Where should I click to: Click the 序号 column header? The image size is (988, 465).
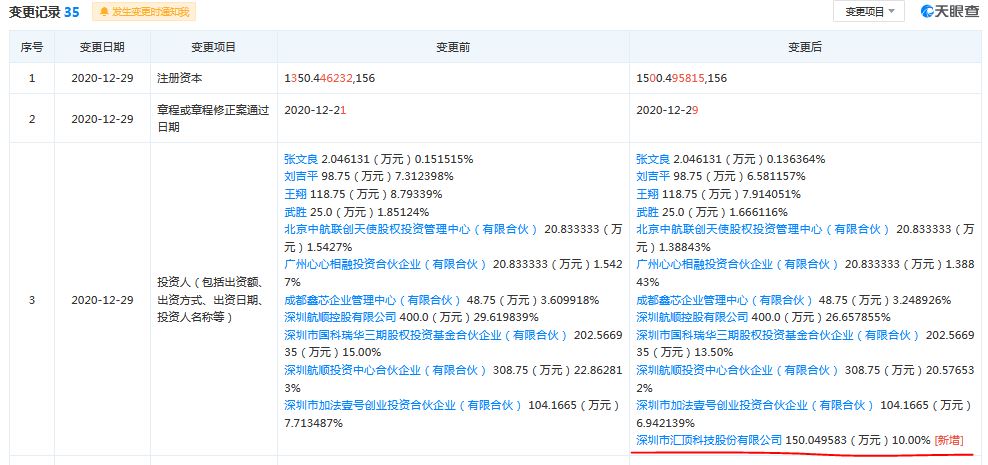coord(32,47)
